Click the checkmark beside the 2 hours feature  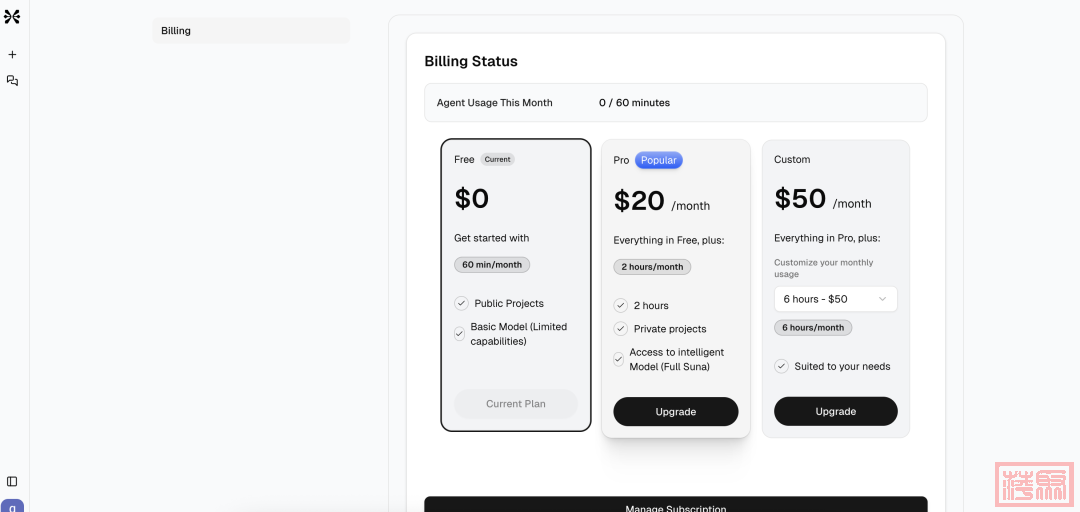(621, 306)
